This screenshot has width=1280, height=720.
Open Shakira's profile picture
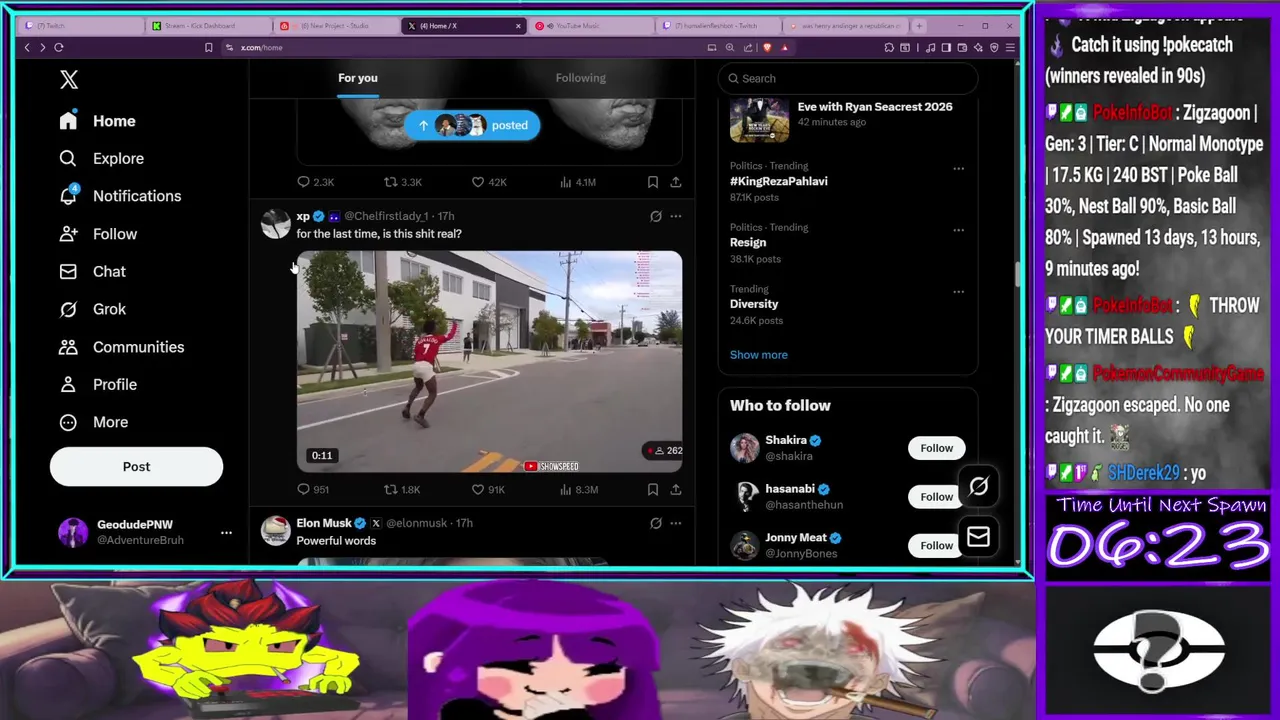(745, 448)
